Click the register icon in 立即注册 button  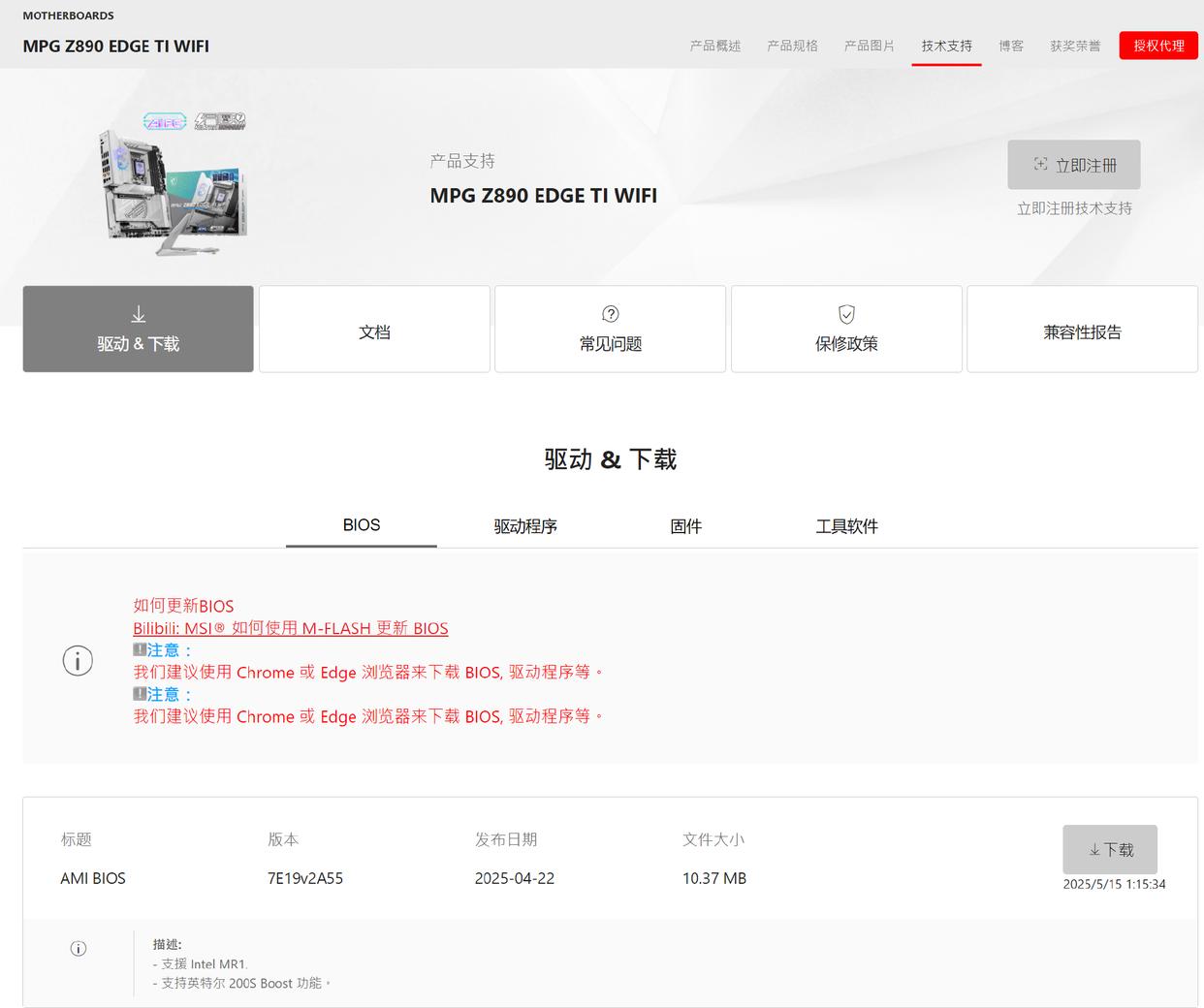[x=1040, y=165]
